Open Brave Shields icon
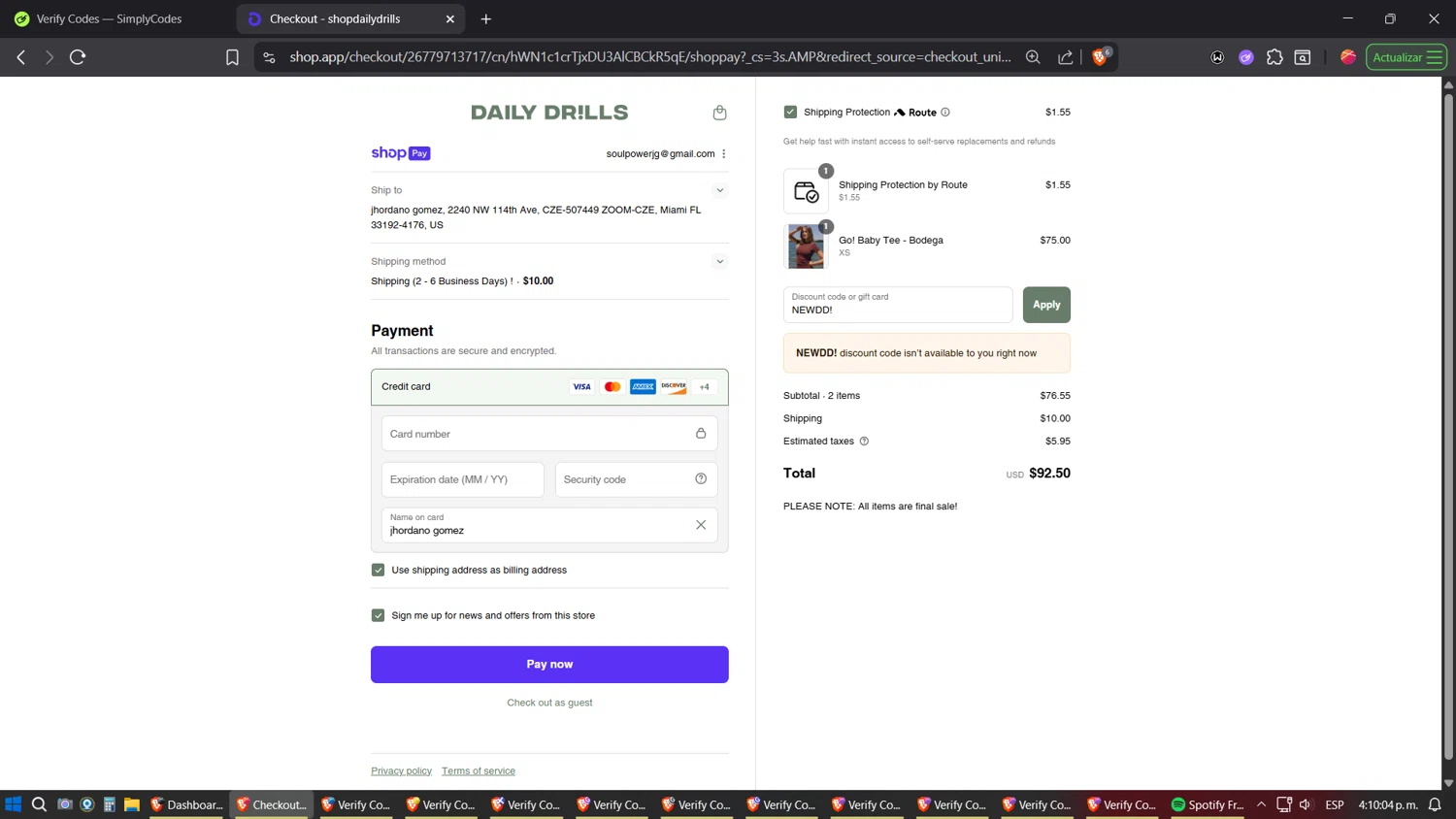The width and height of the screenshot is (1456, 819). 1101,57
